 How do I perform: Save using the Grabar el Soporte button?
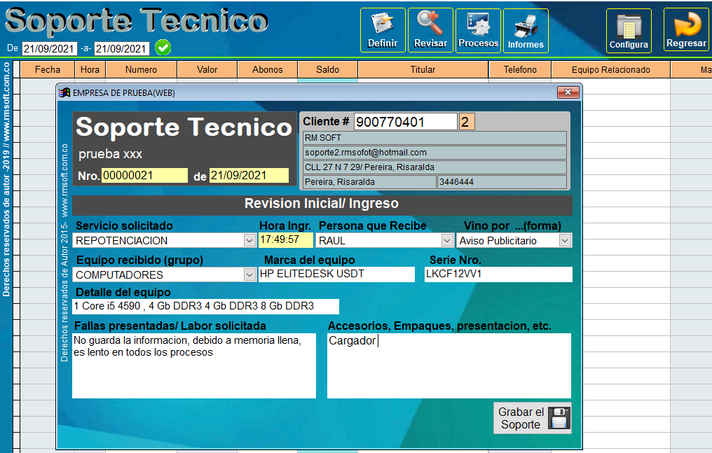534,418
